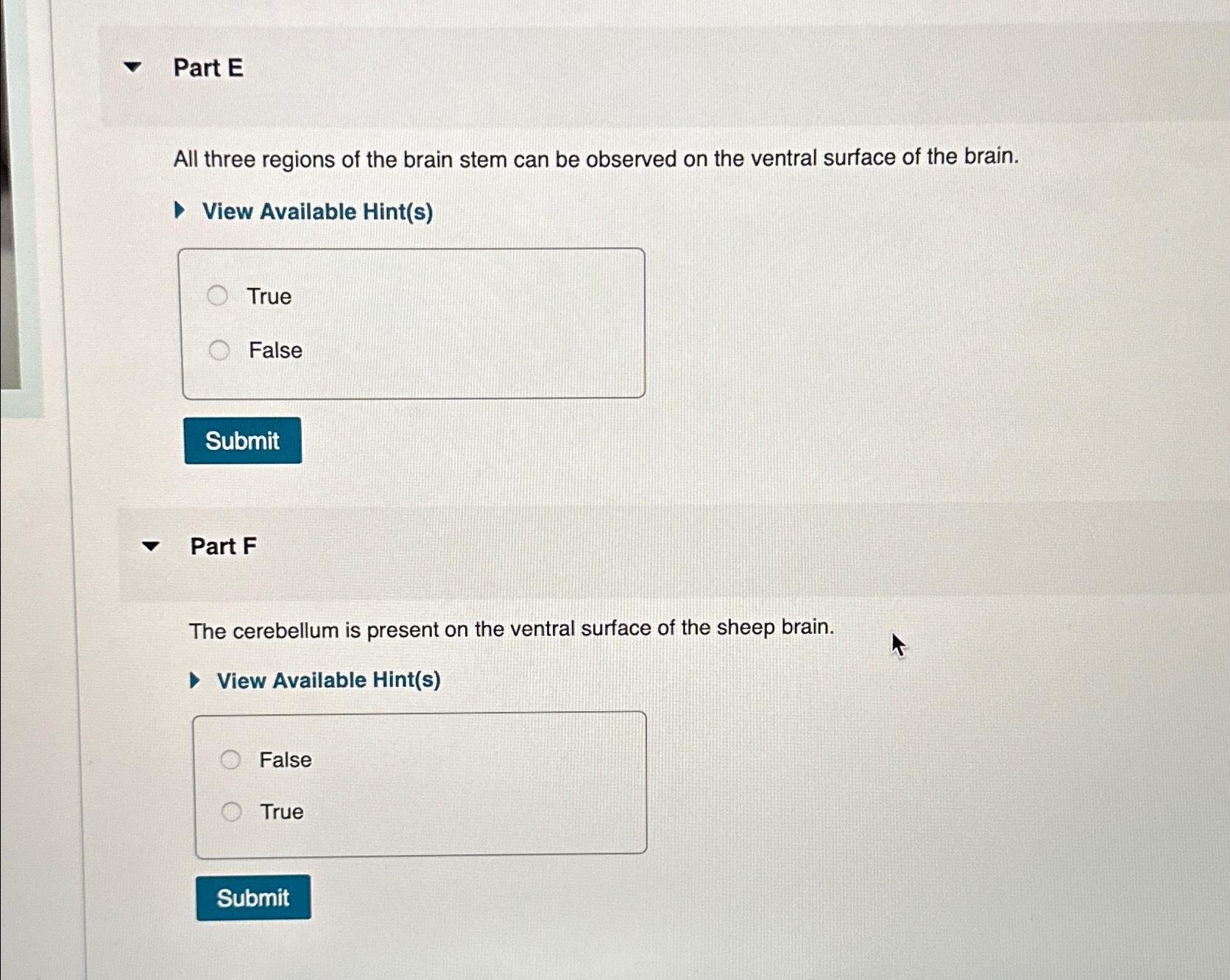Click the False option label text in Part F
The width and height of the screenshot is (1230, 980).
285,759
